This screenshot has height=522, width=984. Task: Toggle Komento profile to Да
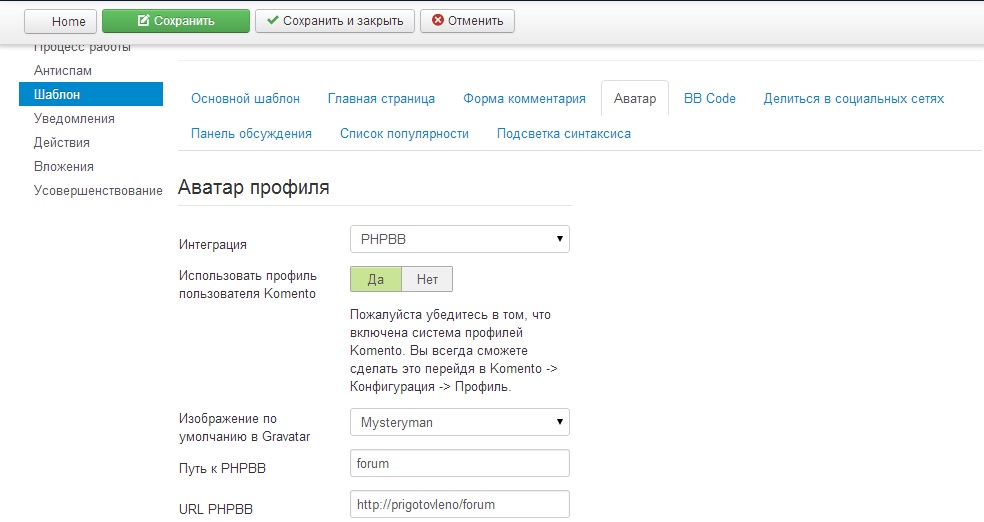point(375,279)
